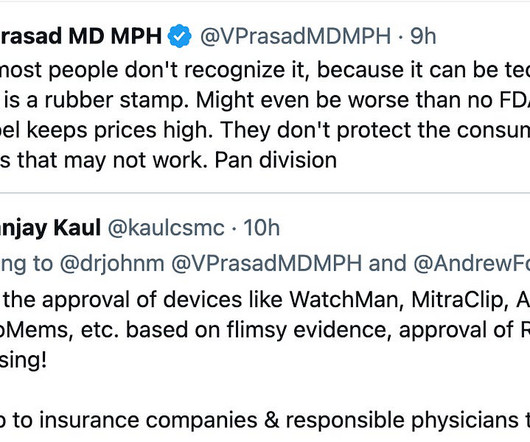The image size is (530, 442).
Task: Open the tweet line about WatchMan and MitraClip
Action: click(265, 299)
